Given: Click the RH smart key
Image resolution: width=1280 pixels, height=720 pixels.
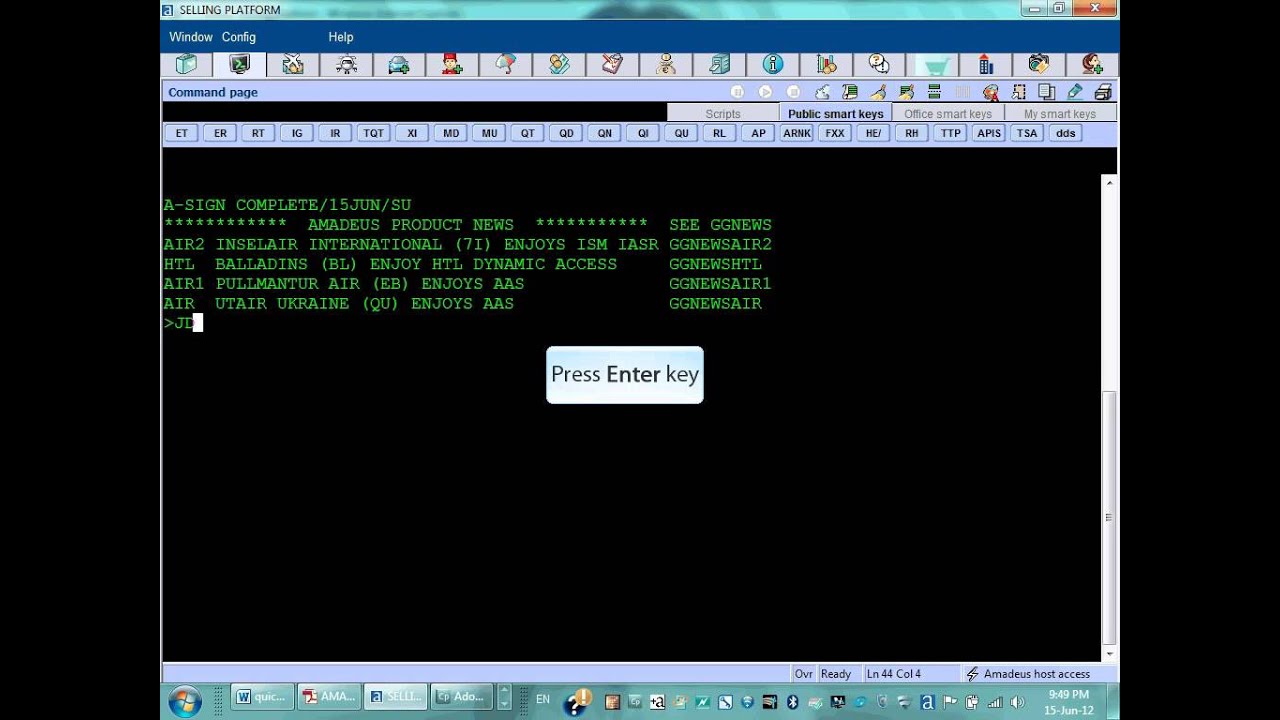Looking at the screenshot, I should tap(911, 133).
